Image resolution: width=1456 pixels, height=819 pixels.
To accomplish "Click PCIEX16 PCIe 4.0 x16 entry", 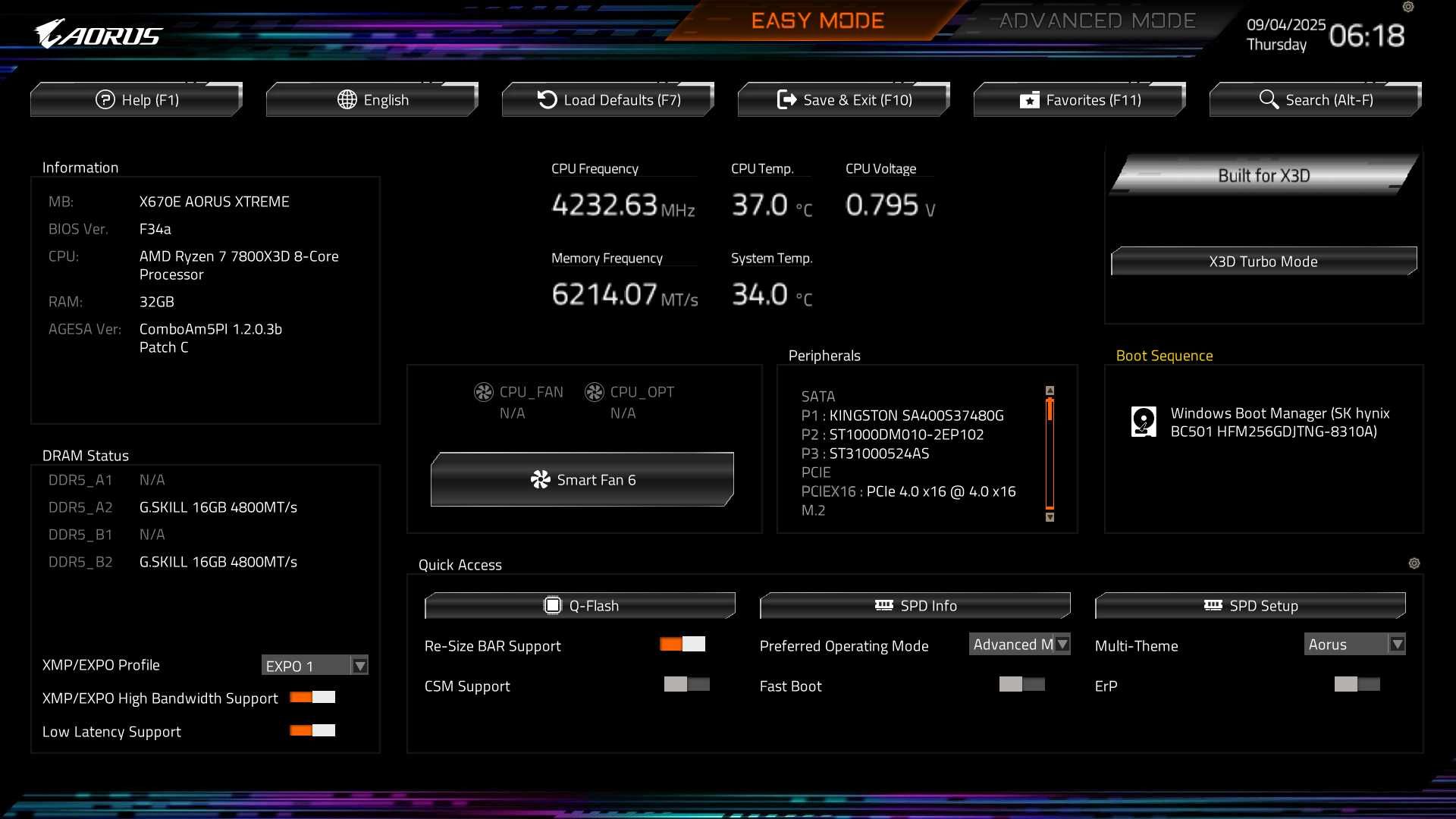I will tap(908, 491).
